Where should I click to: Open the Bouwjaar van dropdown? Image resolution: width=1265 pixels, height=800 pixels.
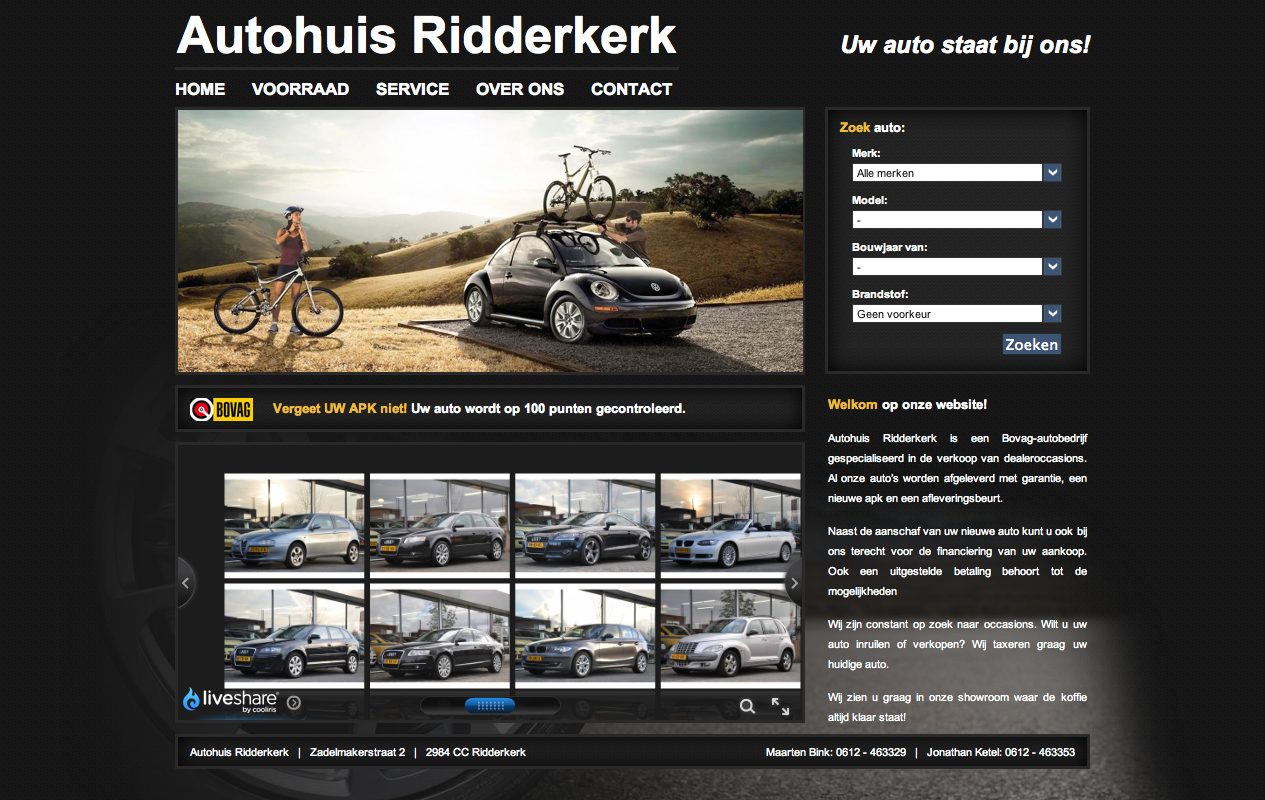[x=956, y=267]
